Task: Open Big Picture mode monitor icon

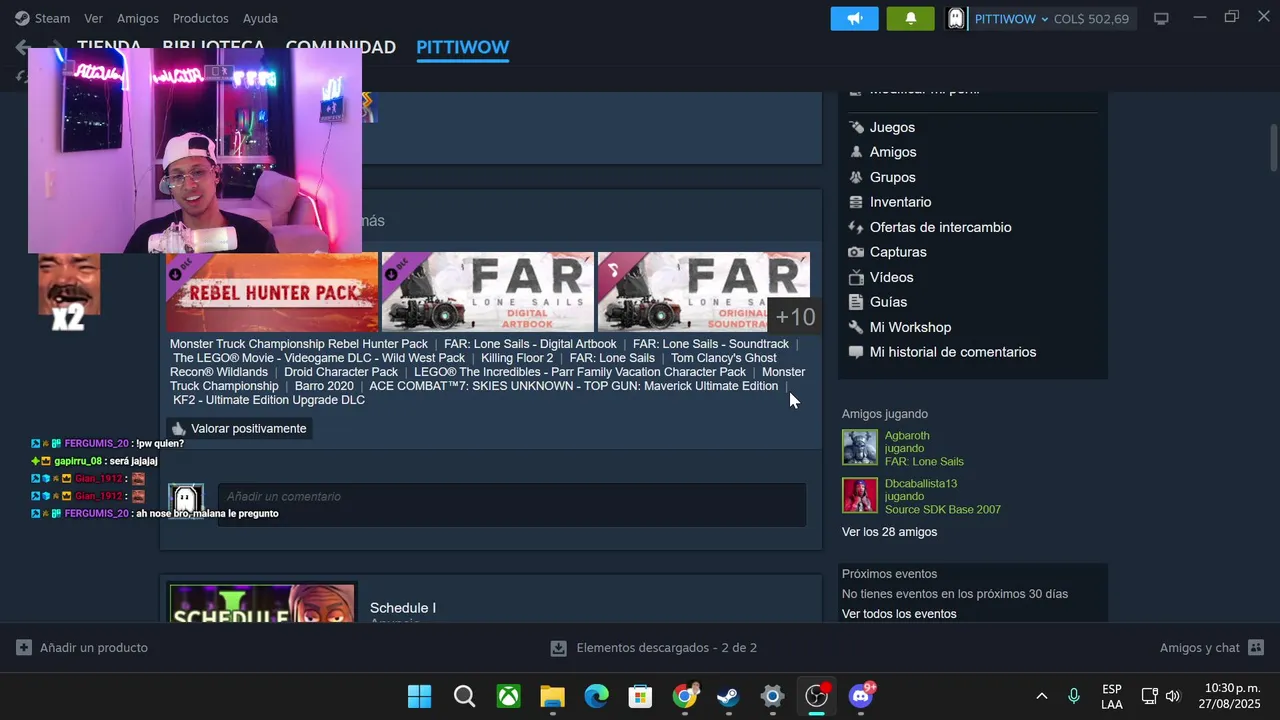Action: pos(1161,18)
